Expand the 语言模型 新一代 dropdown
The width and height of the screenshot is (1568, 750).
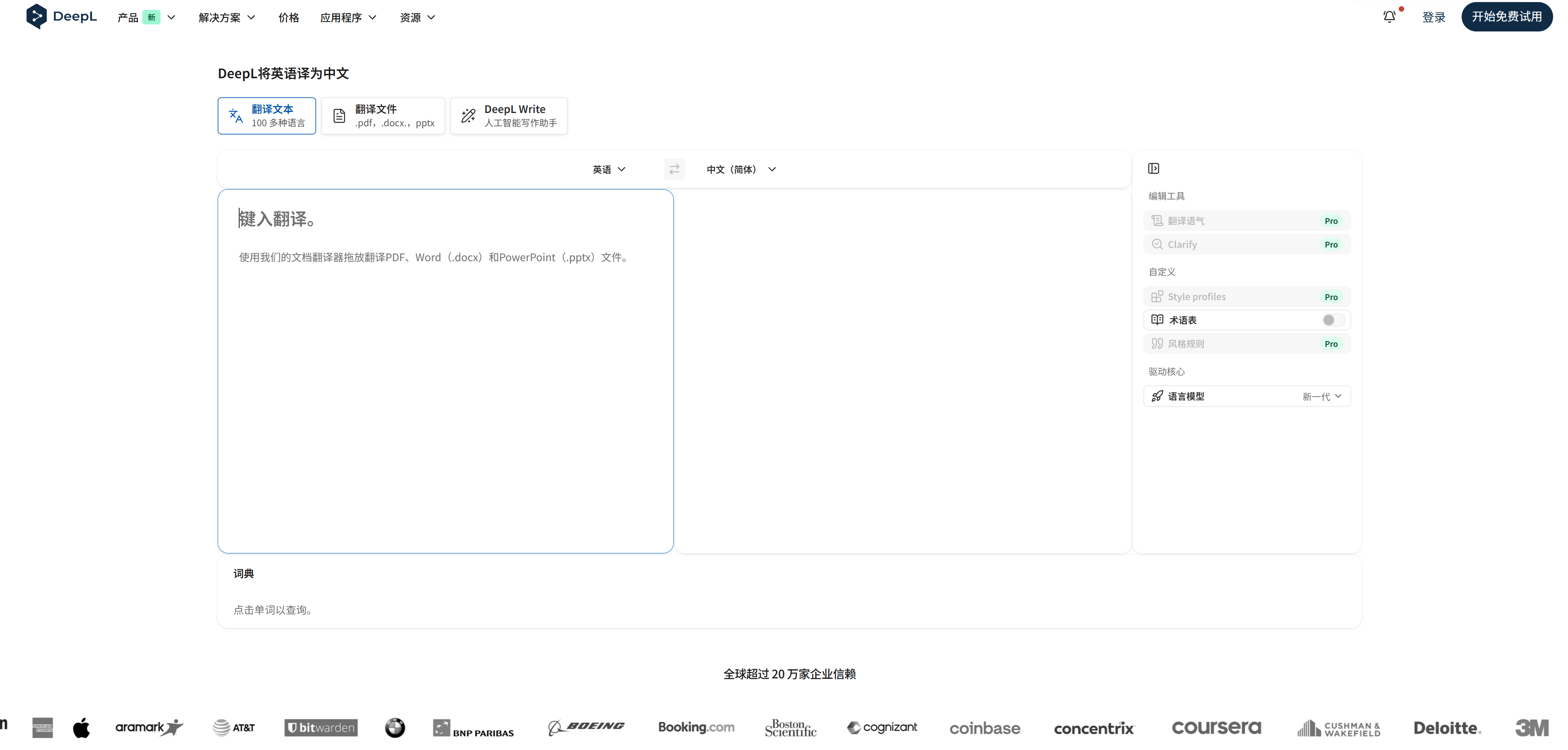1321,396
